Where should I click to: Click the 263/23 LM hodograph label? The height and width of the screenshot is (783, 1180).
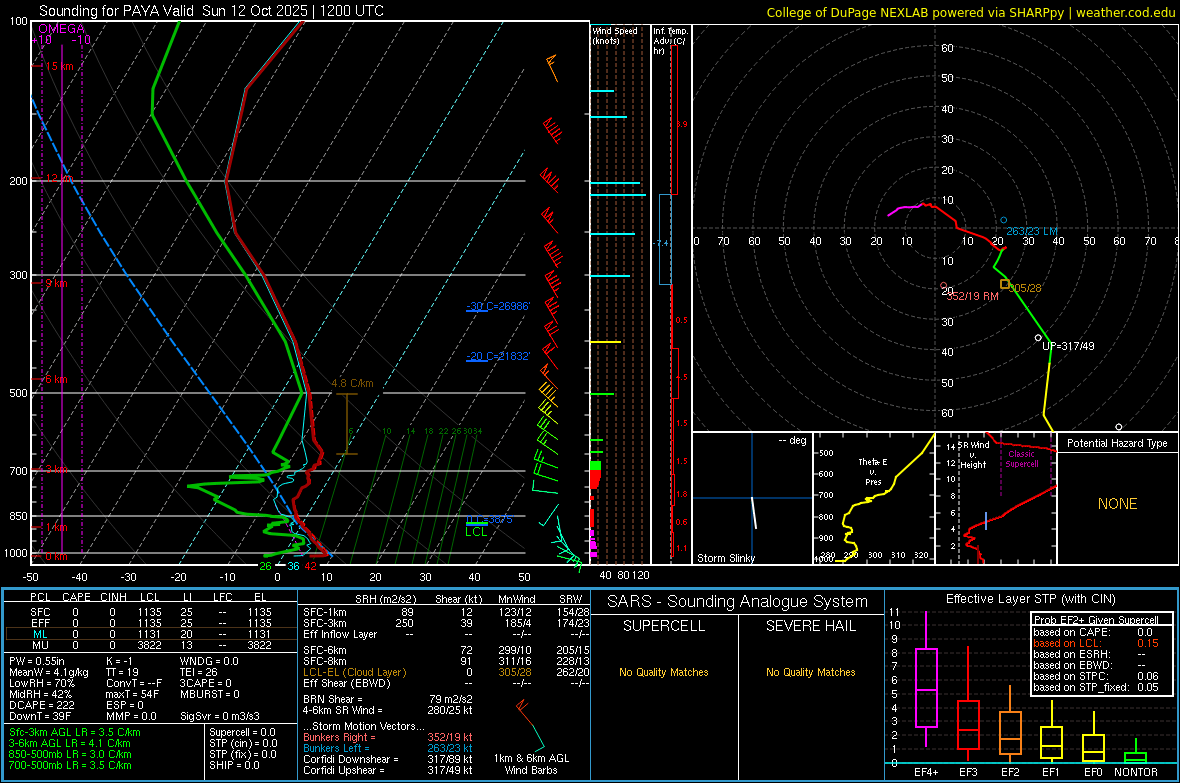coord(1032,231)
